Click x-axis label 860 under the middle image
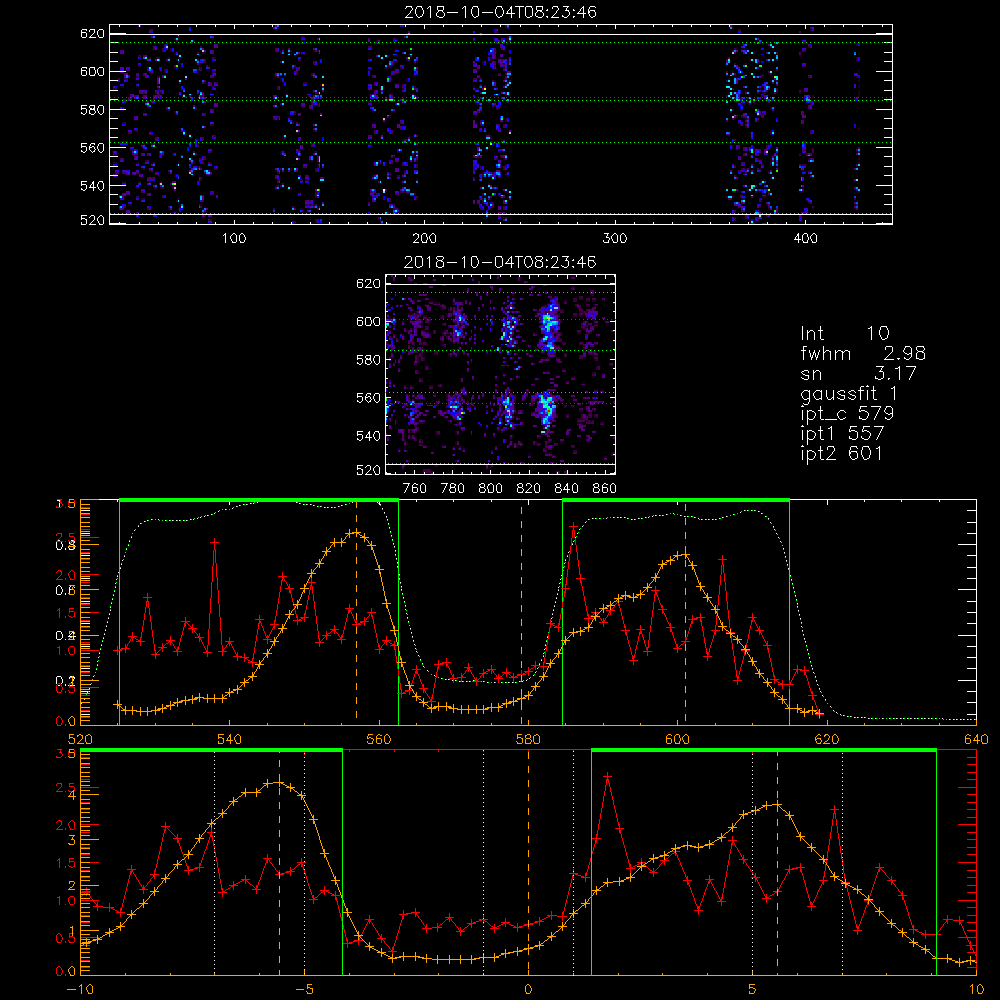The width and height of the screenshot is (1000, 1000). [605, 489]
